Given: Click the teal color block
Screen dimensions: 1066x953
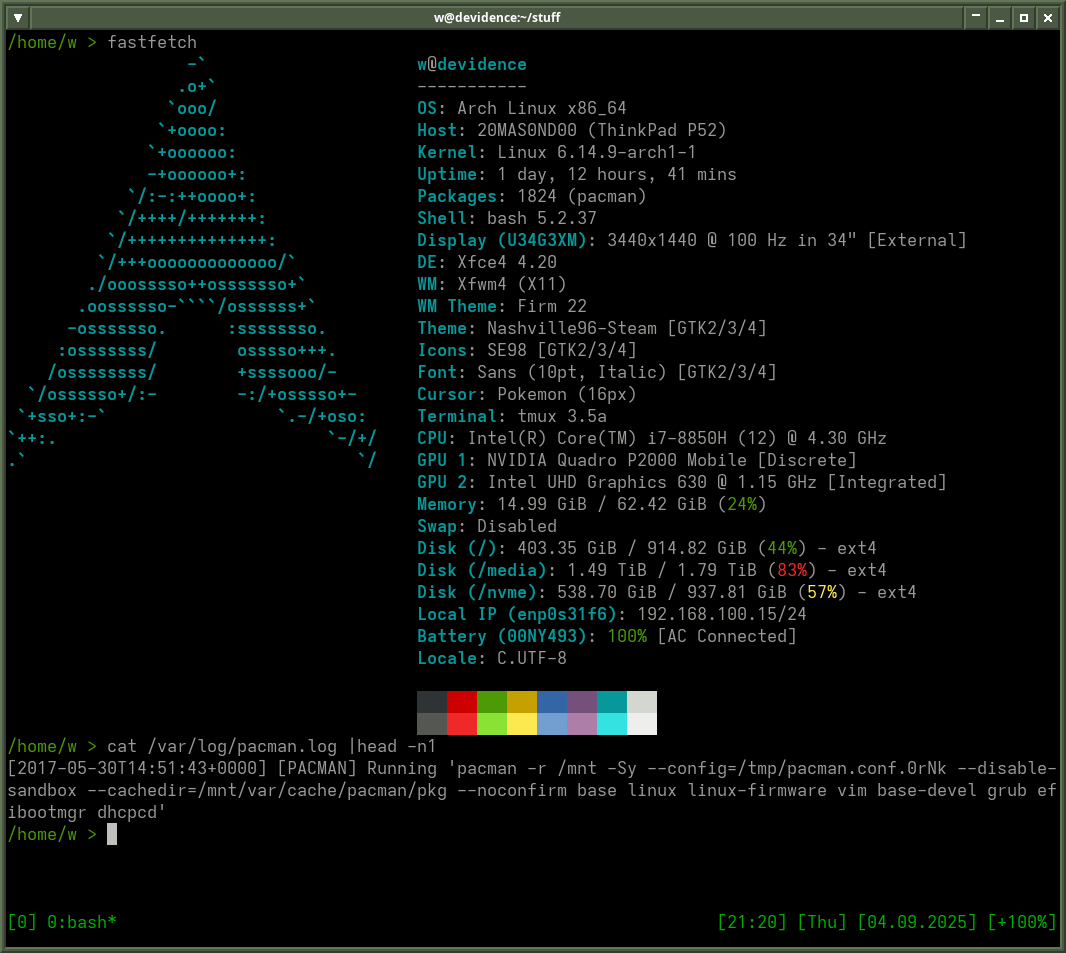Looking at the screenshot, I should [611, 701].
